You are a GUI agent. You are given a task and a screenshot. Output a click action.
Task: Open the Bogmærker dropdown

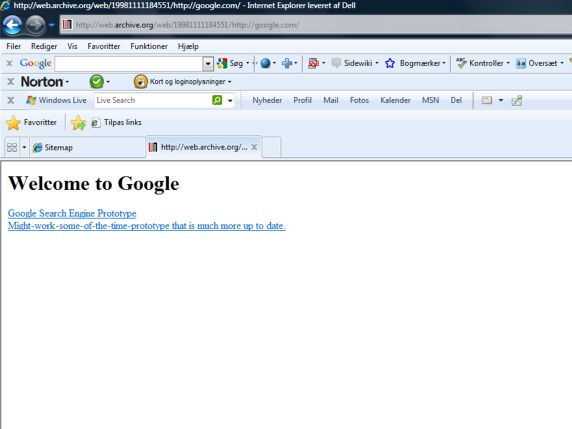click(444, 63)
